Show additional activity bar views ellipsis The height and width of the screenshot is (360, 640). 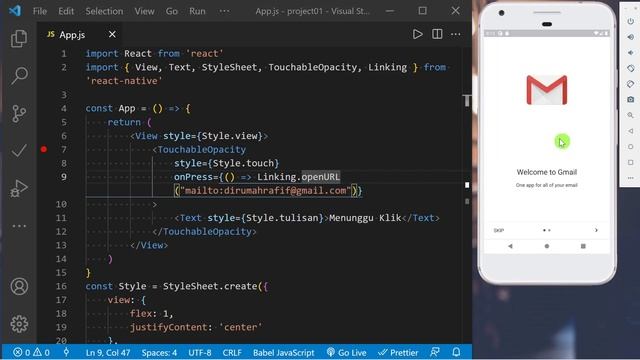tap(19, 226)
